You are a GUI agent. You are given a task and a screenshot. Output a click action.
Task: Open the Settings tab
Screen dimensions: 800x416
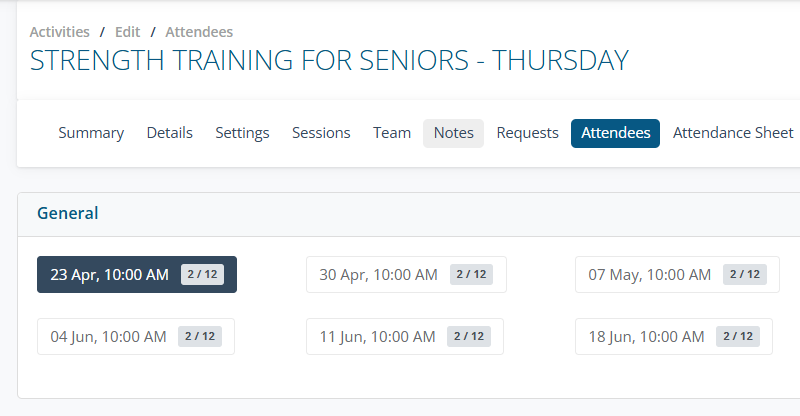click(242, 133)
